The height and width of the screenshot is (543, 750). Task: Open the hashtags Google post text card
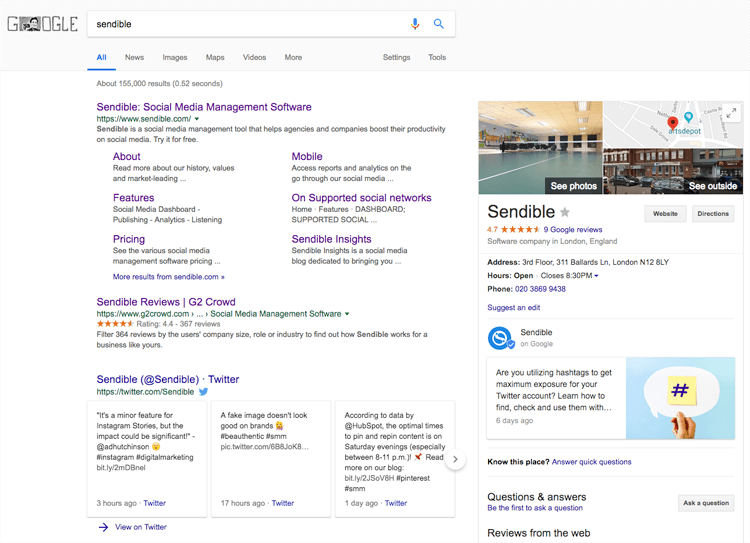click(x=556, y=398)
